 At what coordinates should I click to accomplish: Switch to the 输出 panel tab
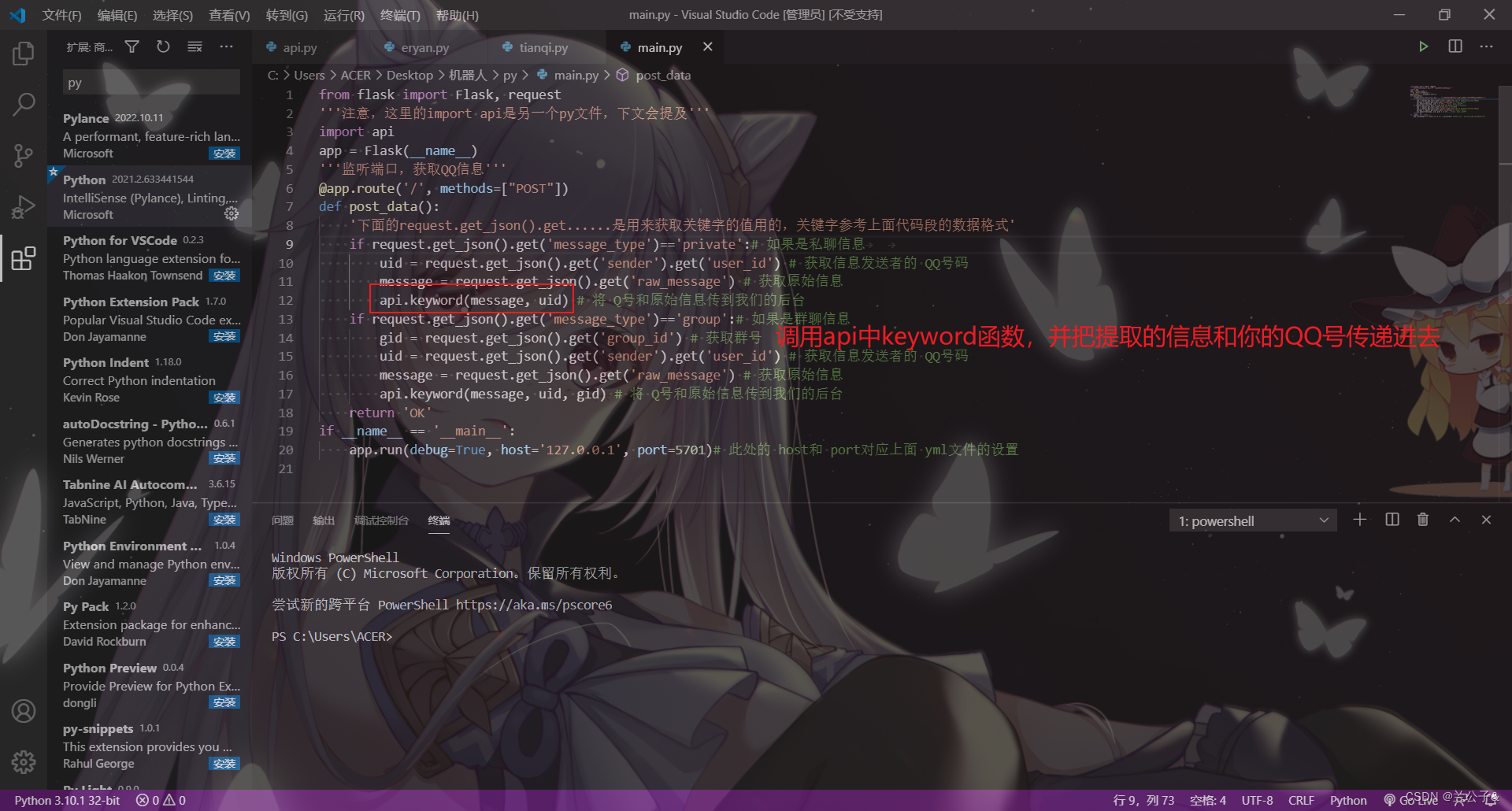click(323, 520)
